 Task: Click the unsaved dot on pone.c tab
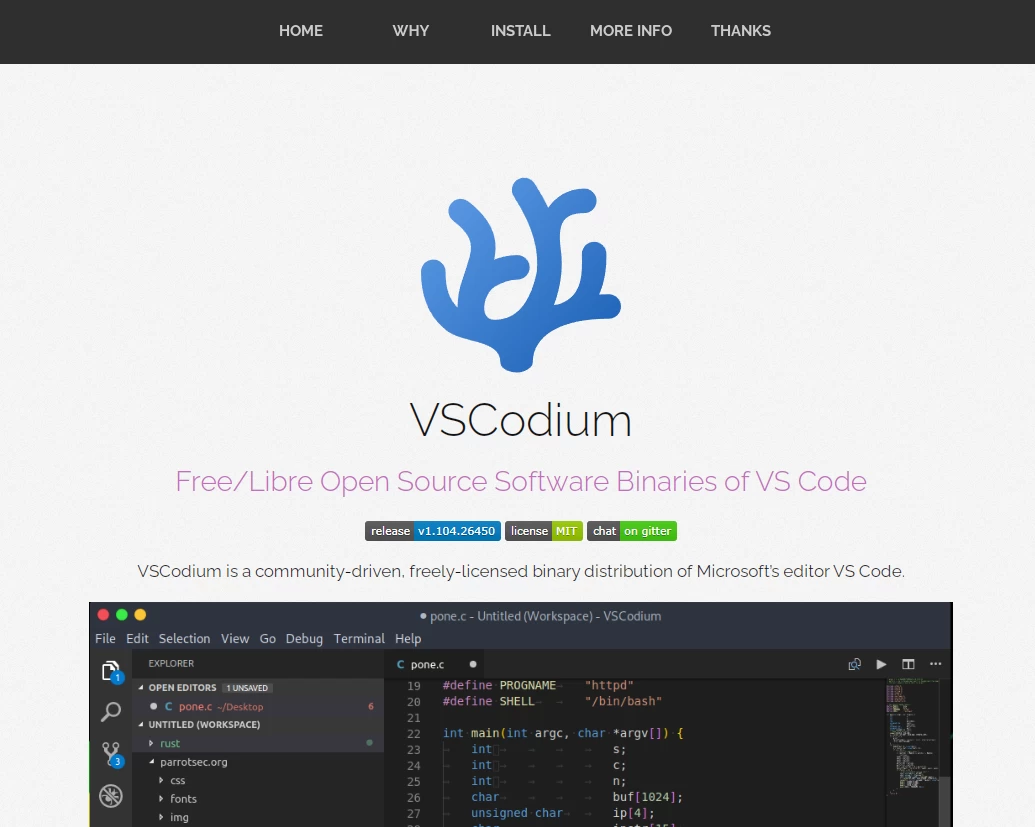coord(473,664)
